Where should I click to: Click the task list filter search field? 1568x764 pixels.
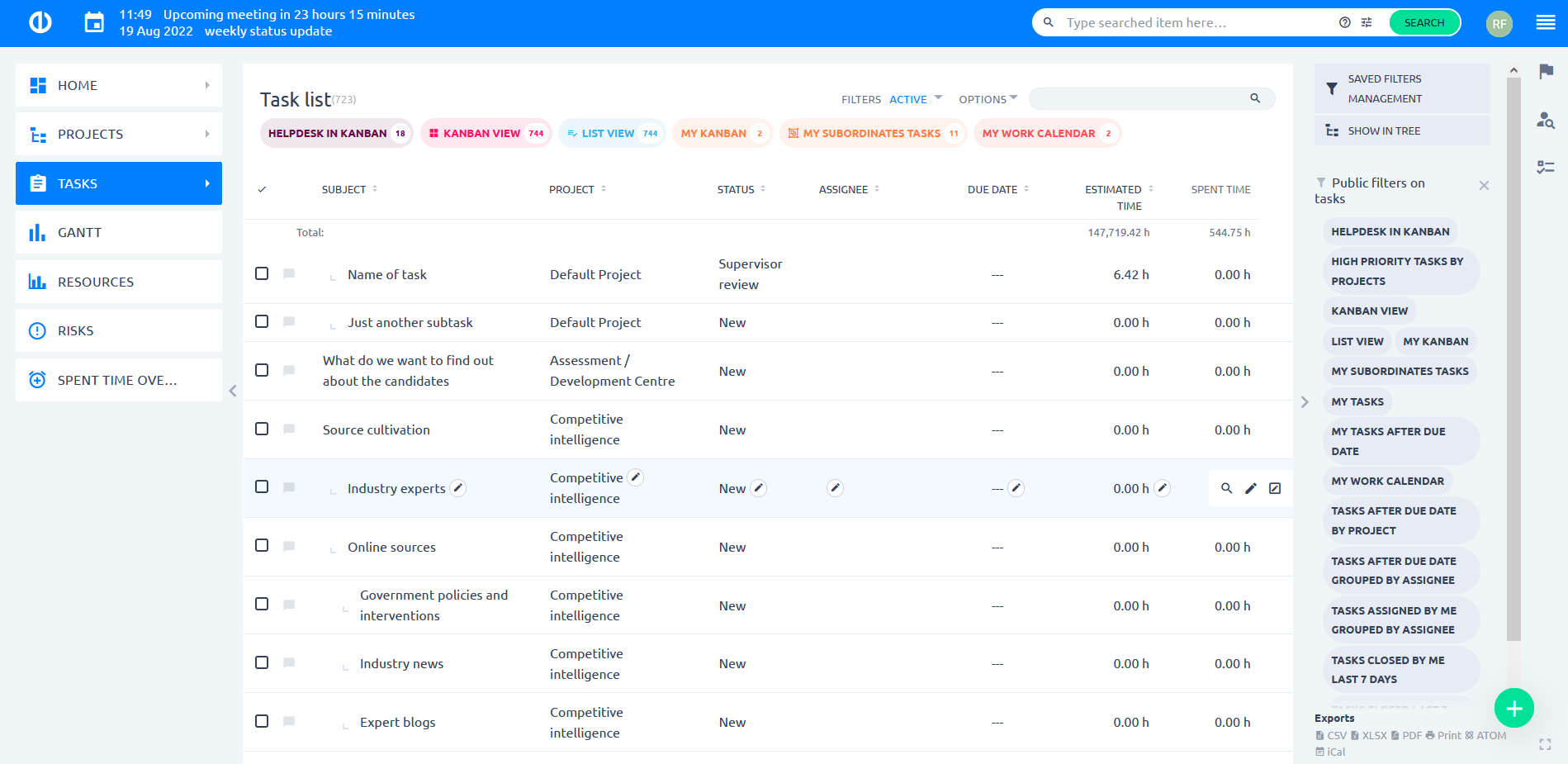coord(1139,99)
